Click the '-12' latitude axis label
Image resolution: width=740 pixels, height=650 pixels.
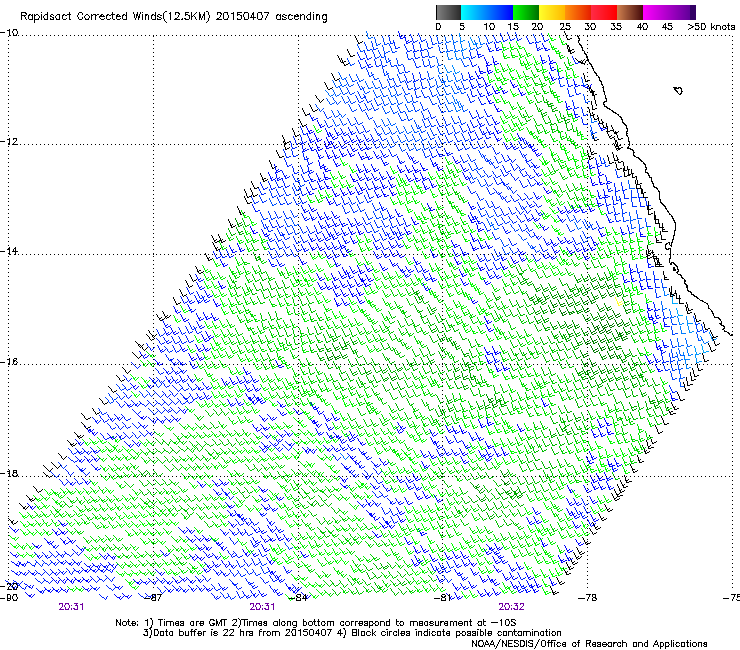pos(9,141)
